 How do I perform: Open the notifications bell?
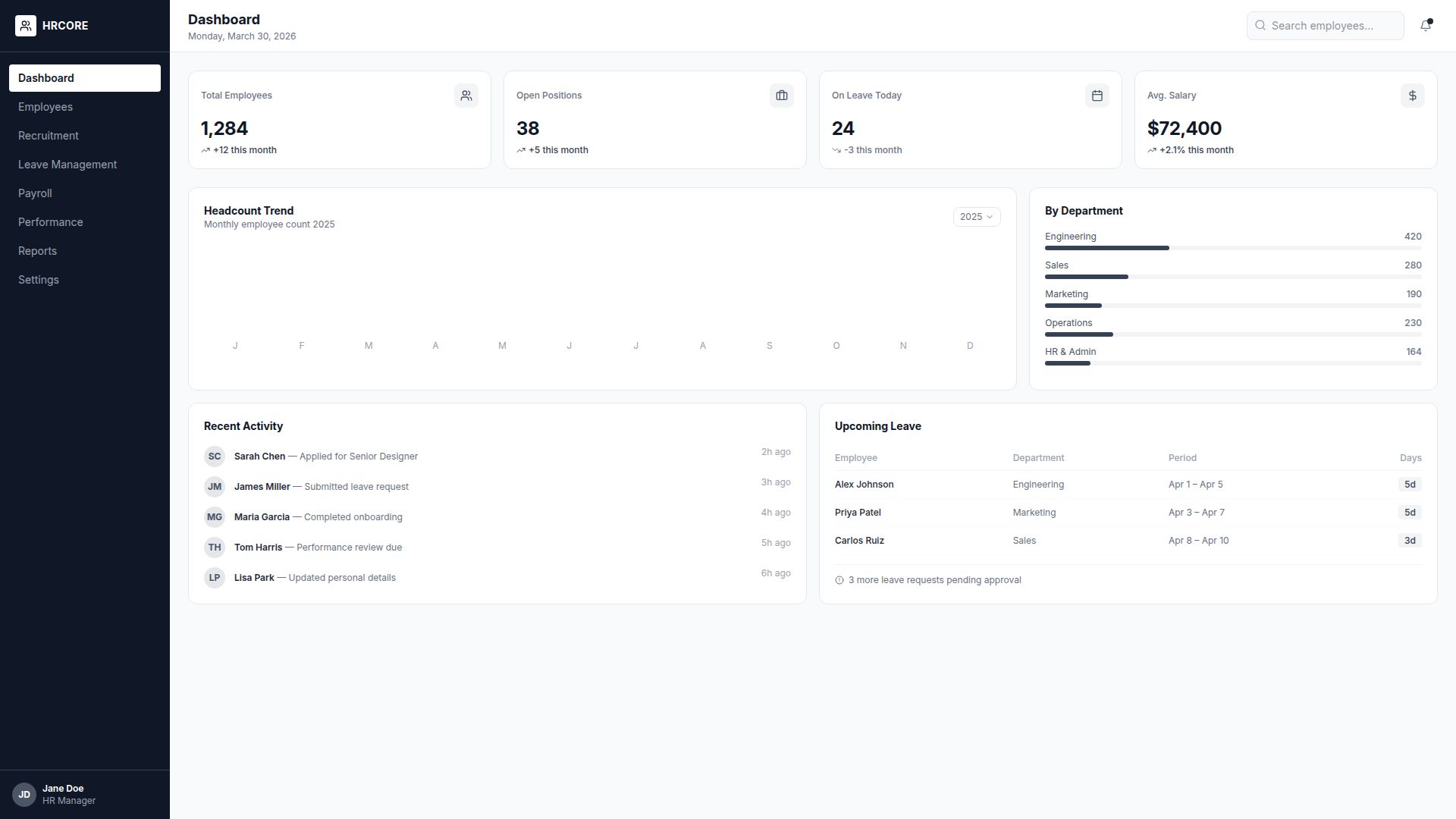(1426, 26)
